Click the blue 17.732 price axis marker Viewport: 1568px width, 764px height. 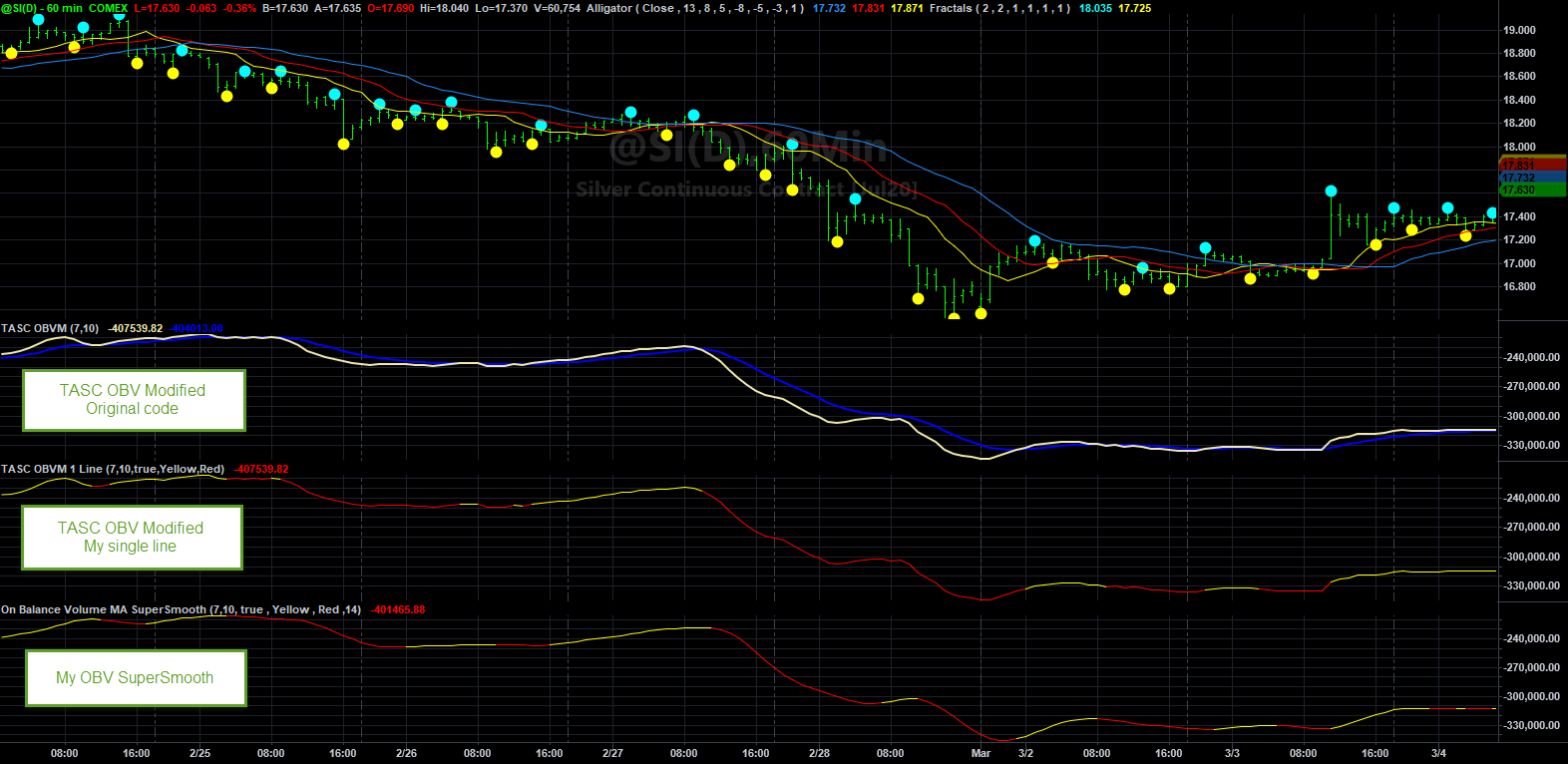point(1533,178)
